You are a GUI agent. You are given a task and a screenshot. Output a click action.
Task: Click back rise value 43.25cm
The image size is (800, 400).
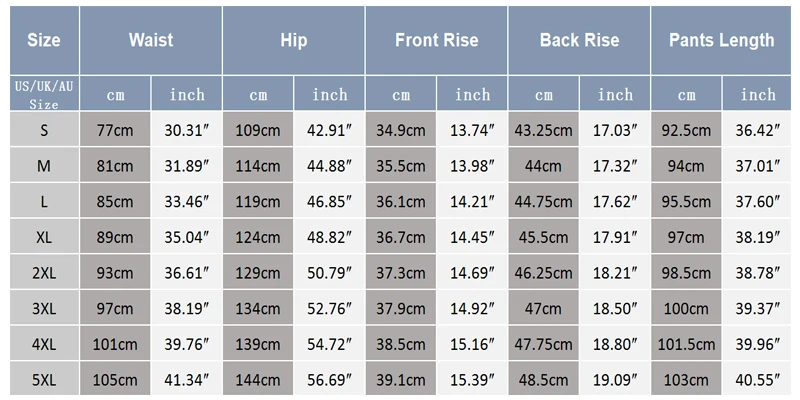[x=543, y=130]
